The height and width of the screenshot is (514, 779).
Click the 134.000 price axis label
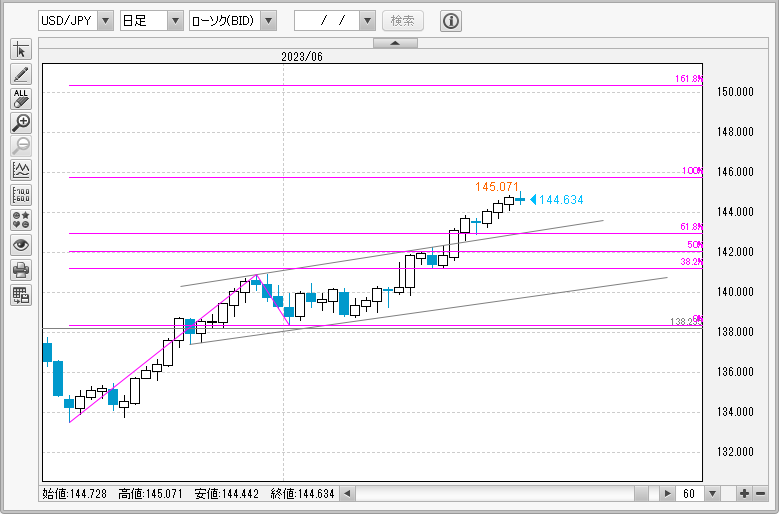pos(735,412)
